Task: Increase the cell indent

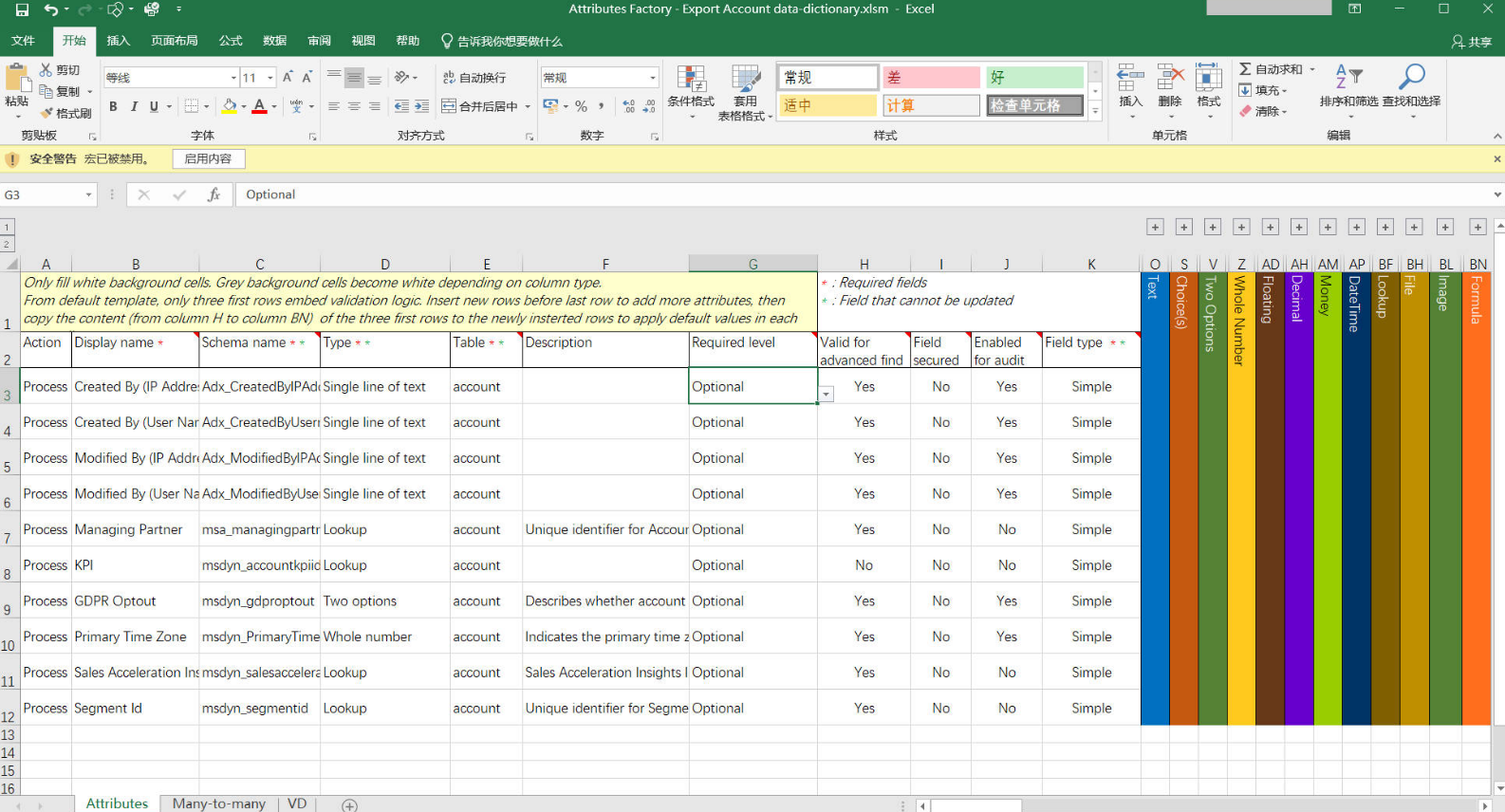Action: point(421,106)
